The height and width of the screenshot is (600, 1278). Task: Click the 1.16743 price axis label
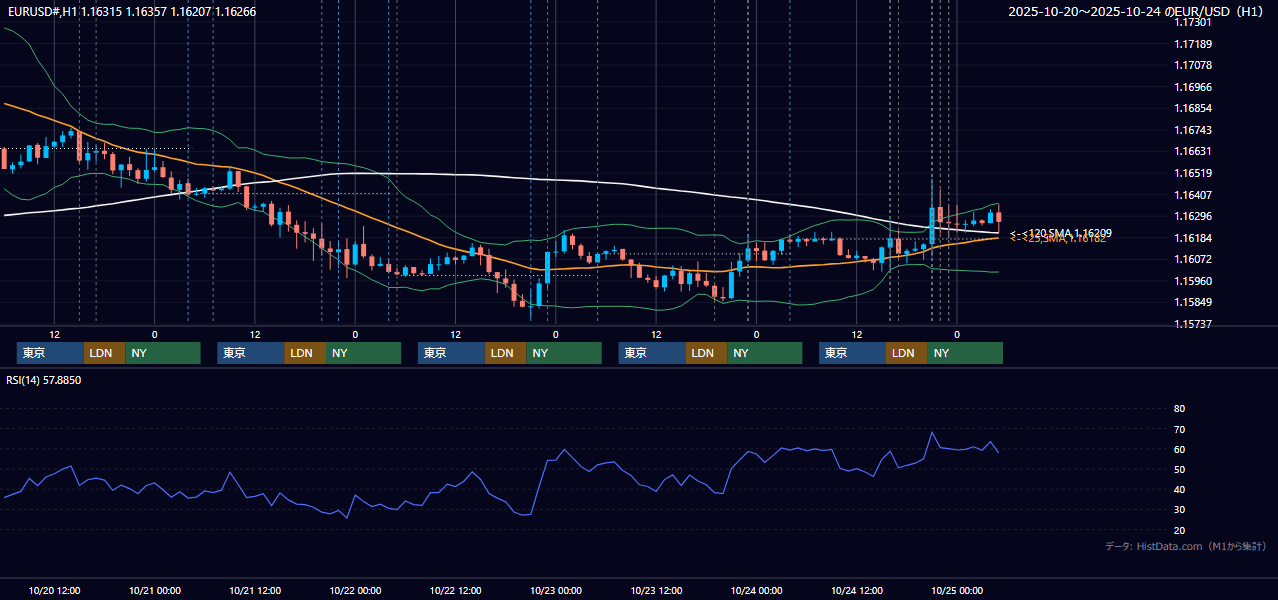[1192, 130]
